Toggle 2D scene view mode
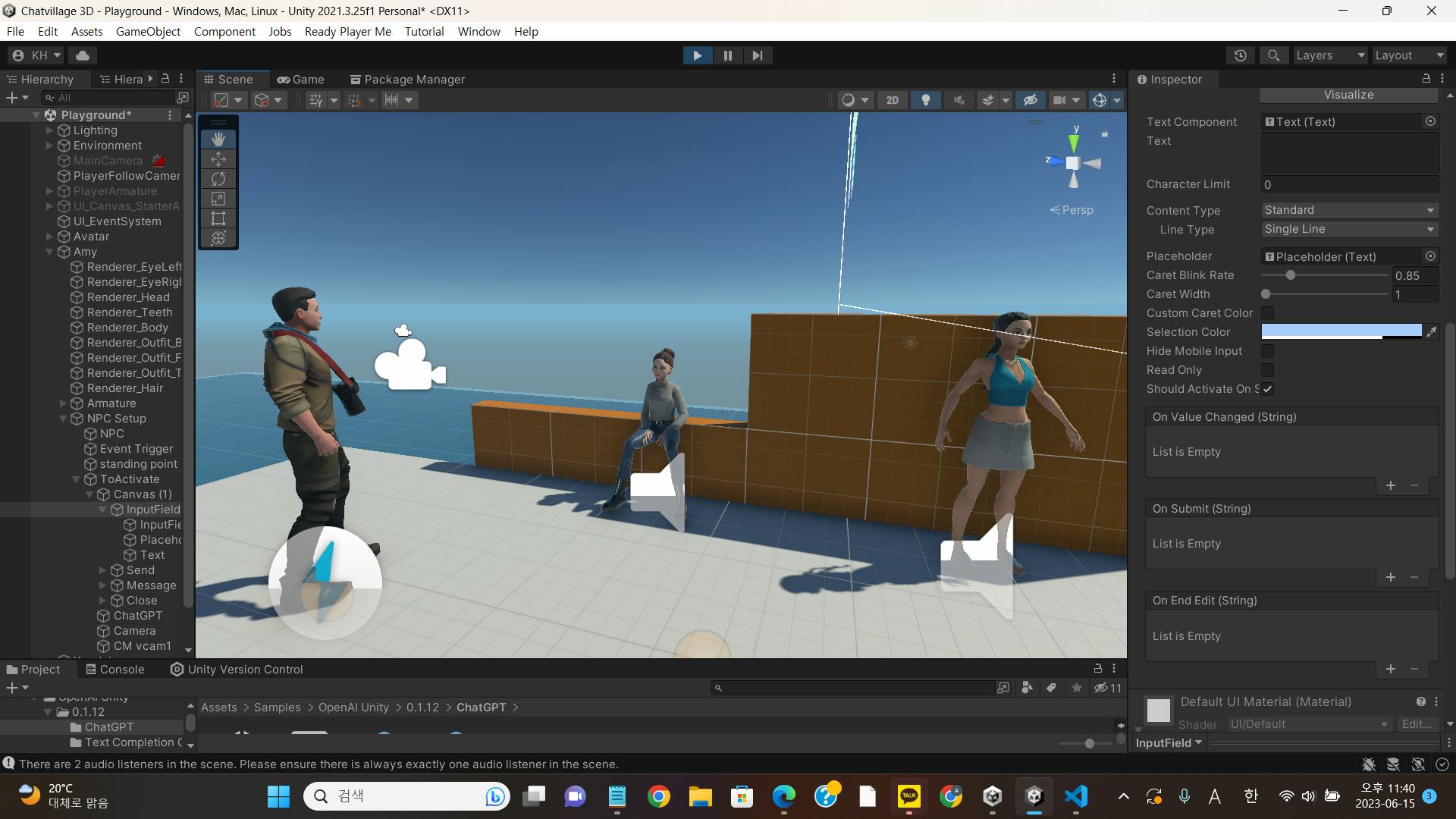The image size is (1456, 819). [x=892, y=100]
